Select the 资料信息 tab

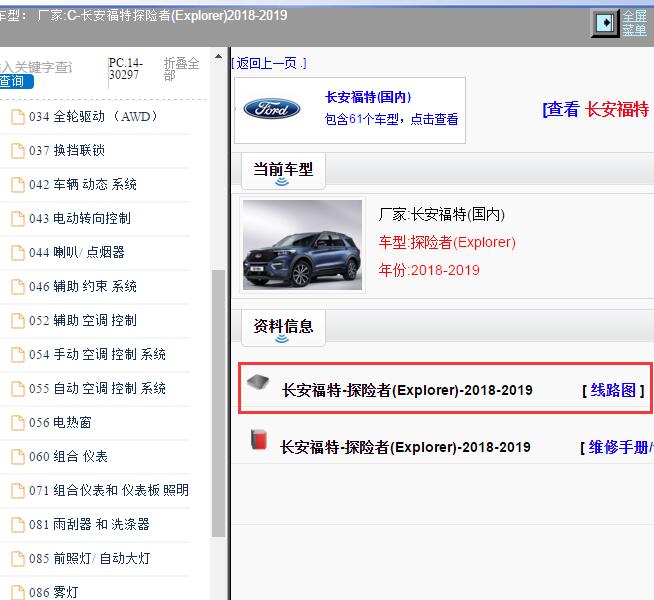point(283,328)
